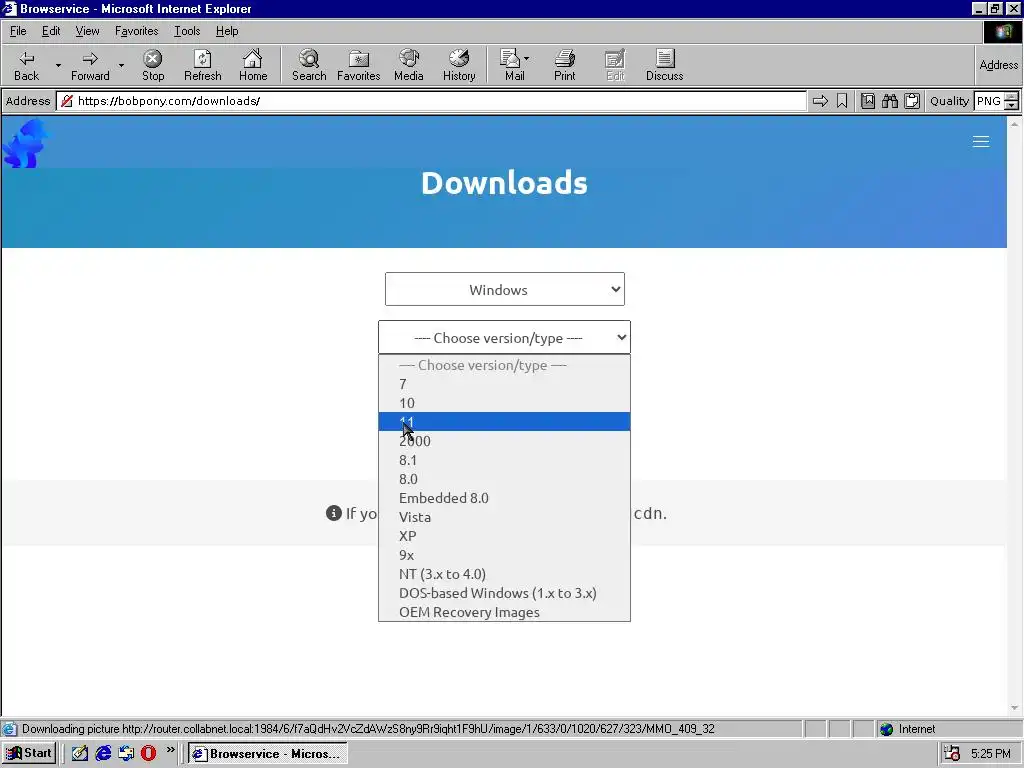Viewport: 1024px width, 768px height.
Task: Open the Mail button dropdown arrow
Action: pyautogui.click(x=526, y=58)
